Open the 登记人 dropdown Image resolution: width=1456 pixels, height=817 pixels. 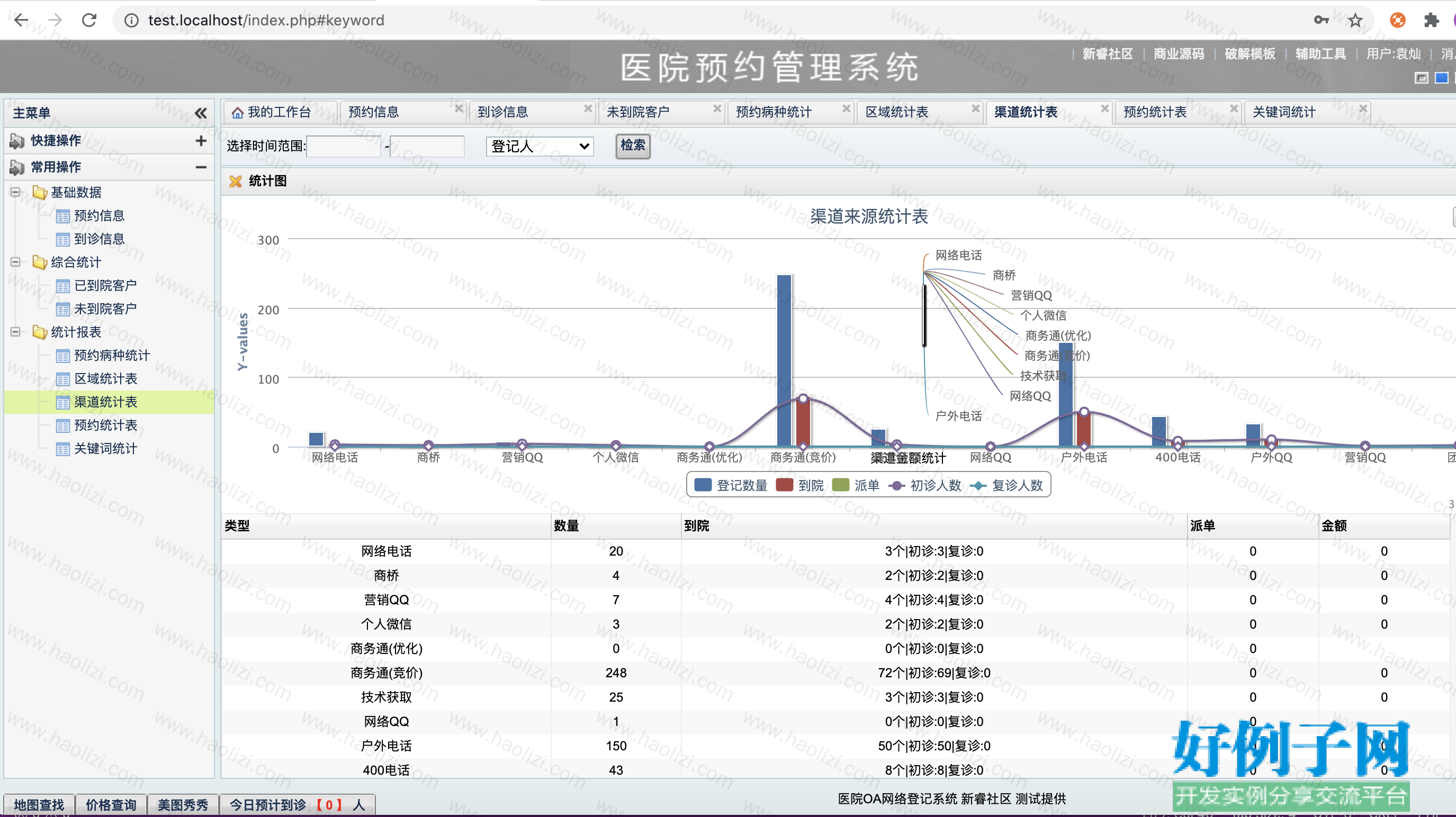click(x=540, y=147)
